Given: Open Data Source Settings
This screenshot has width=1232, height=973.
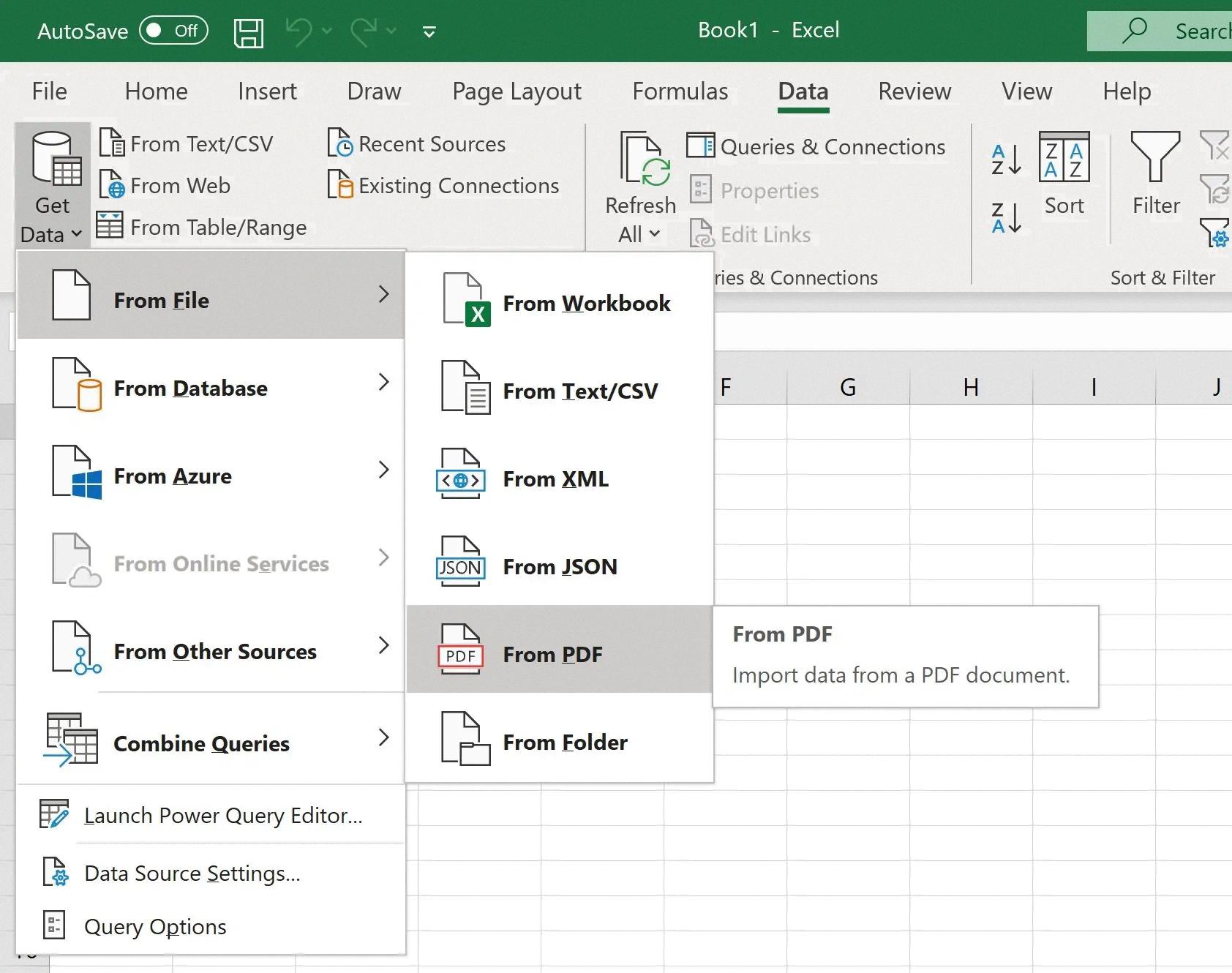Looking at the screenshot, I should (x=192, y=872).
